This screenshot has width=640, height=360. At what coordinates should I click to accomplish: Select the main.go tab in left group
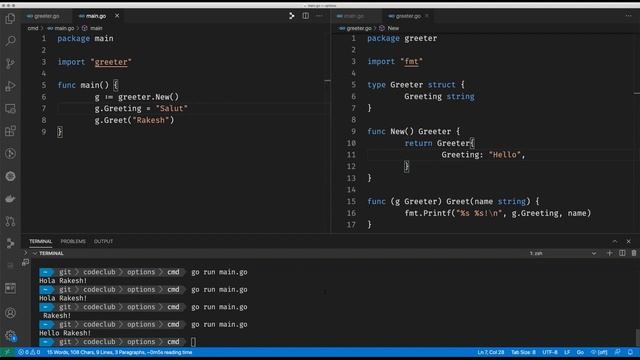pos(96,16)
